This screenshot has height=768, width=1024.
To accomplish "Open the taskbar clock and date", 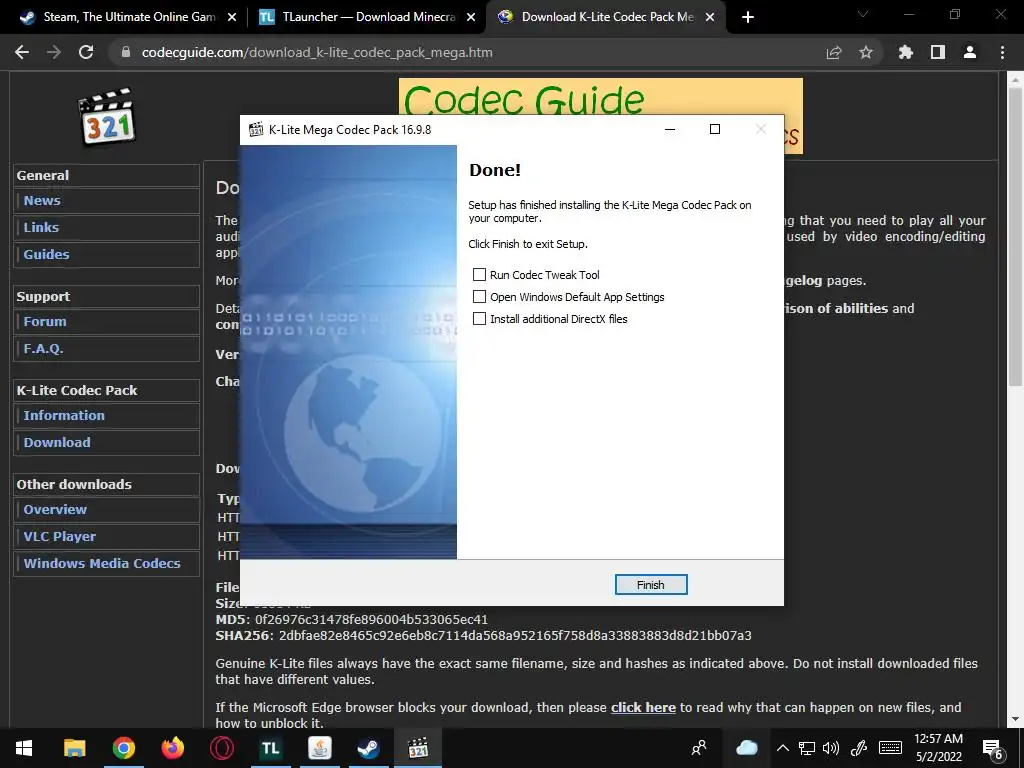I will click(938, 748).
